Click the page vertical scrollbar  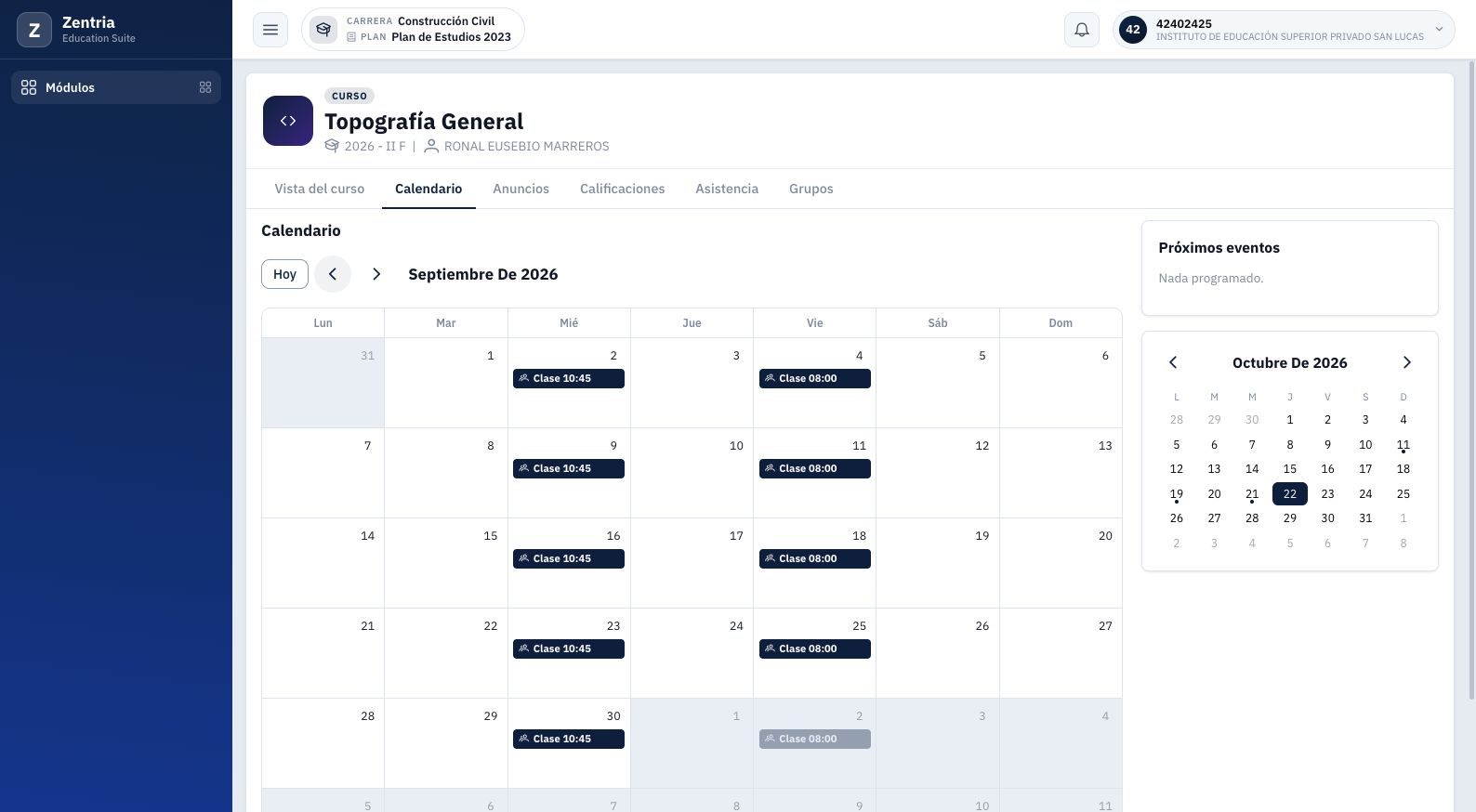click(x=1470, y=381)
